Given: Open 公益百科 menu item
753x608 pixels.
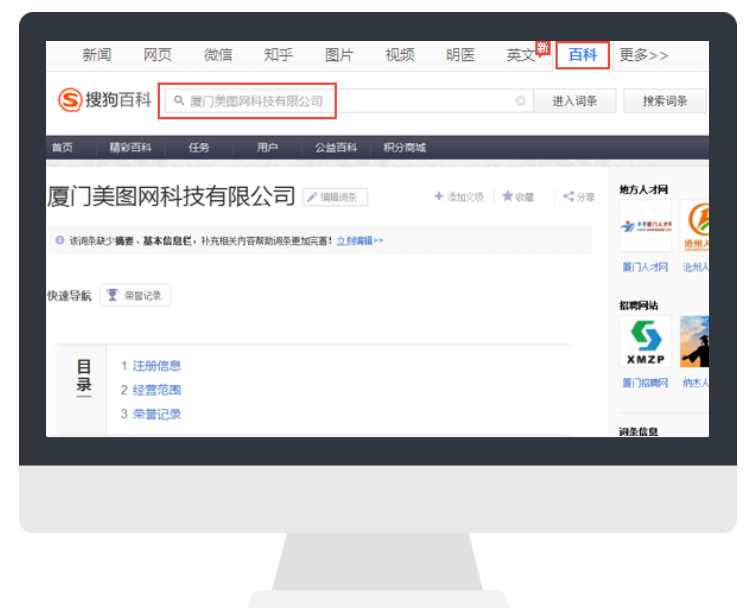Looking at the screenshot, I should pos(336,147).
